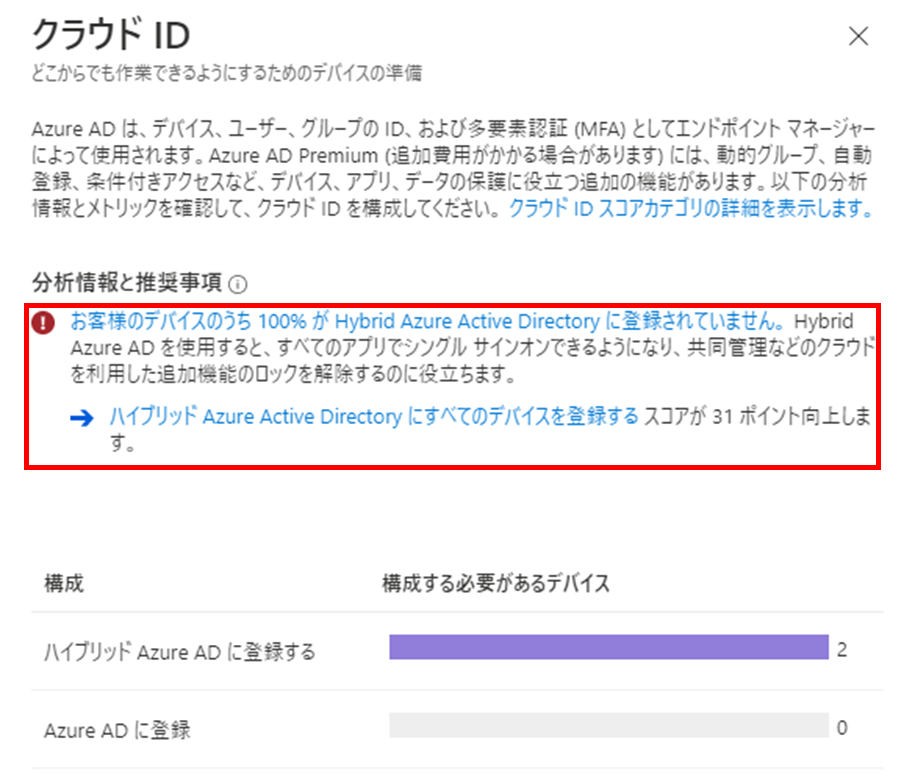This screenshot has height=783, width=904.
Task: Click the クラウド ID title heading
Action: pos(111,33)
